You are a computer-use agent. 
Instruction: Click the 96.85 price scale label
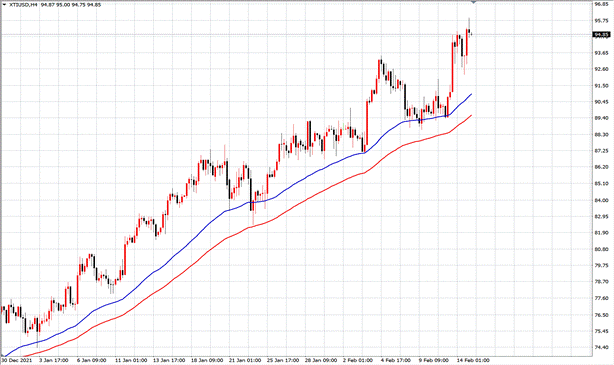click(601, 4)
